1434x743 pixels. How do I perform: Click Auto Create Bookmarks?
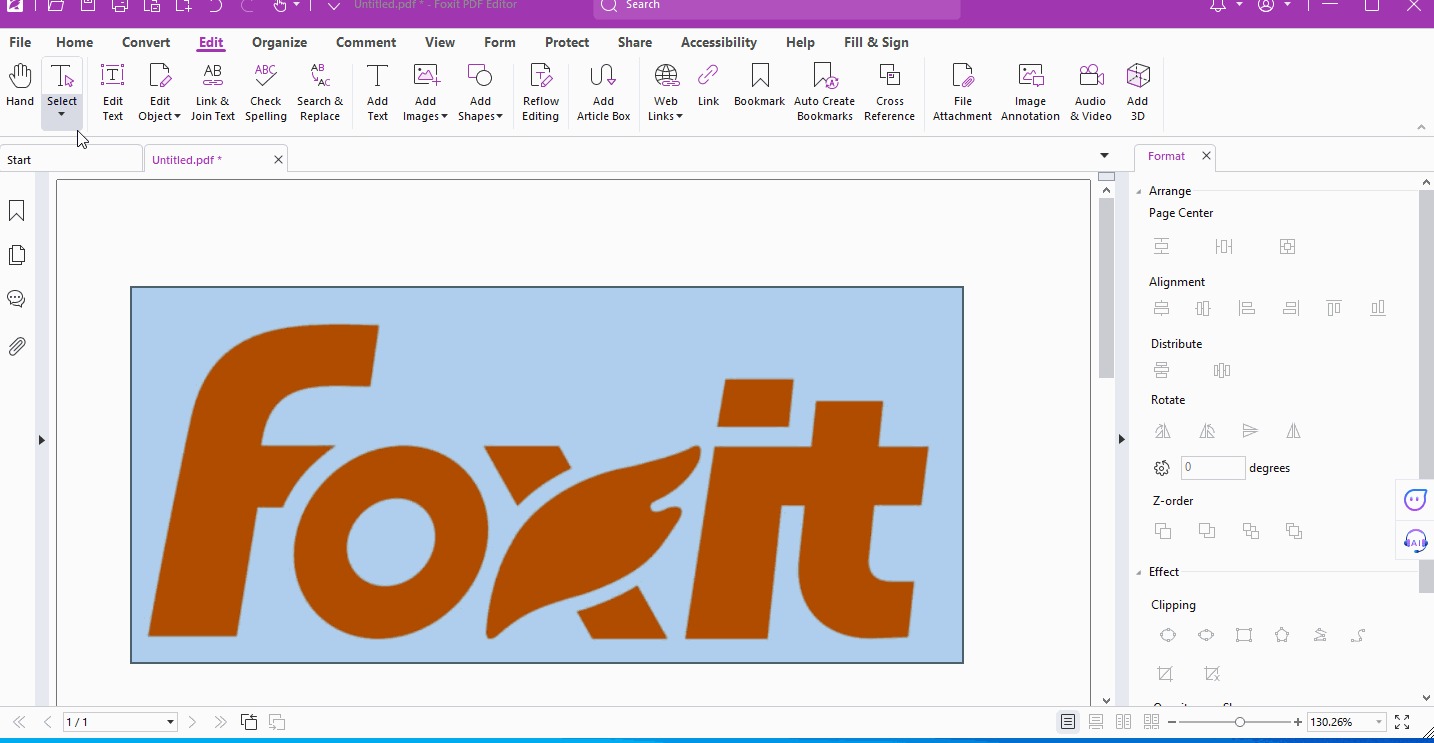(x=825, y=93)
